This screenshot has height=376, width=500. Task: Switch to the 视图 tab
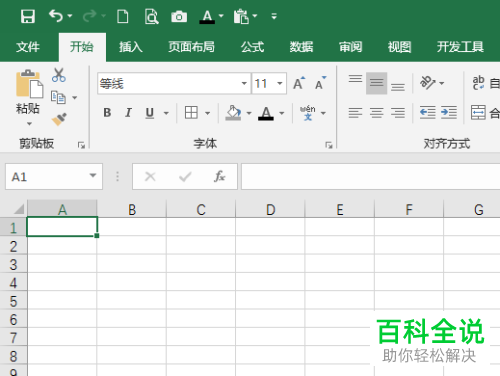coord(399,47)
